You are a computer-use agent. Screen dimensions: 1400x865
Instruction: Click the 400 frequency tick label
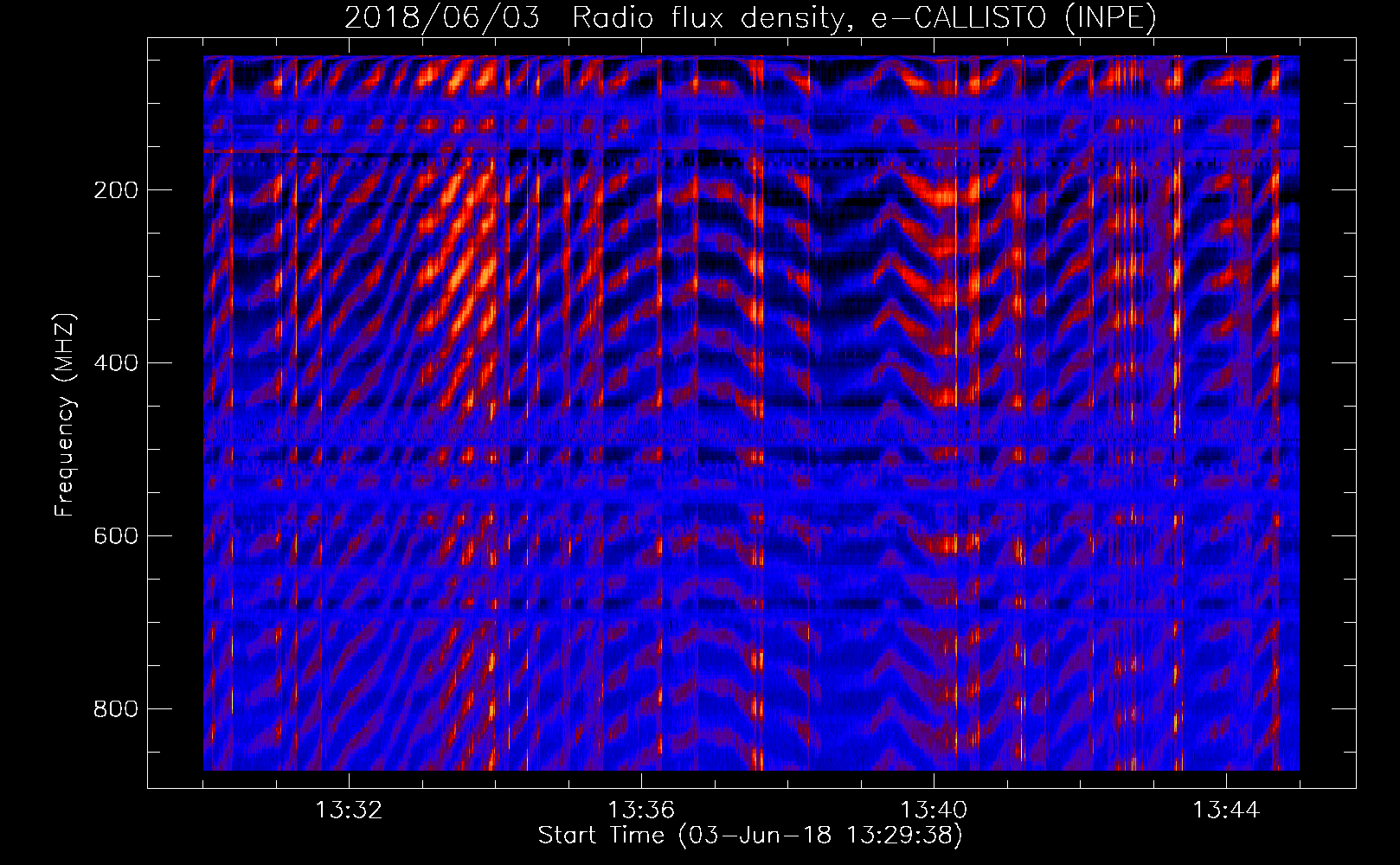pos(115,363)
